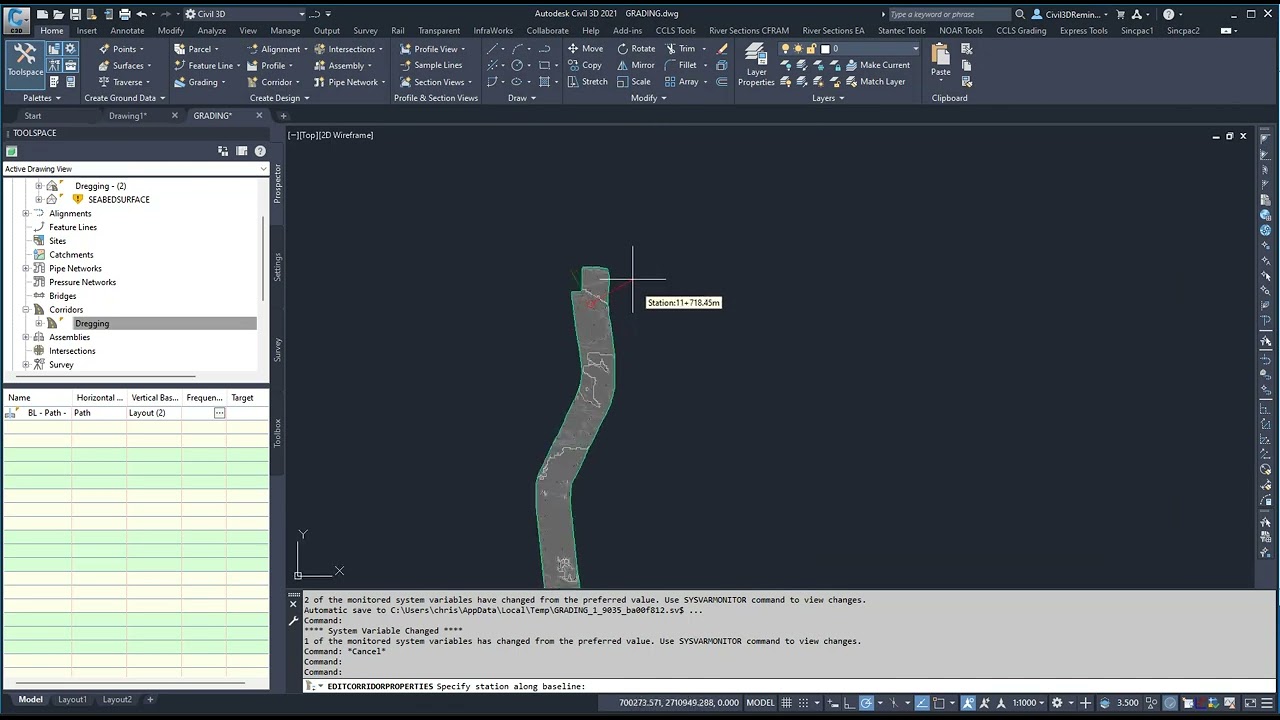Open Layer Properties manager
Viewport: 1280px width, 720px height.
756,66
